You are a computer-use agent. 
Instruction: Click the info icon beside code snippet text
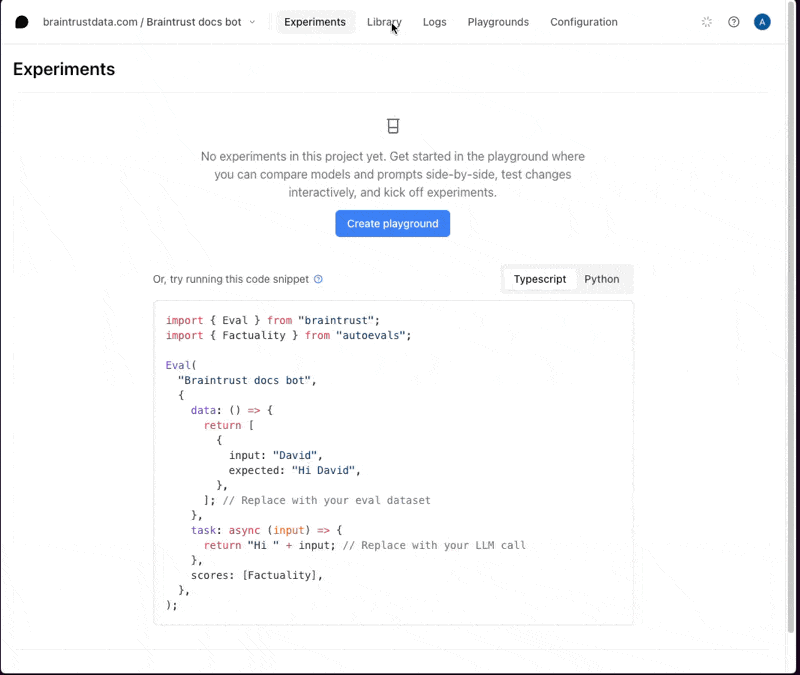pos(318,280)
